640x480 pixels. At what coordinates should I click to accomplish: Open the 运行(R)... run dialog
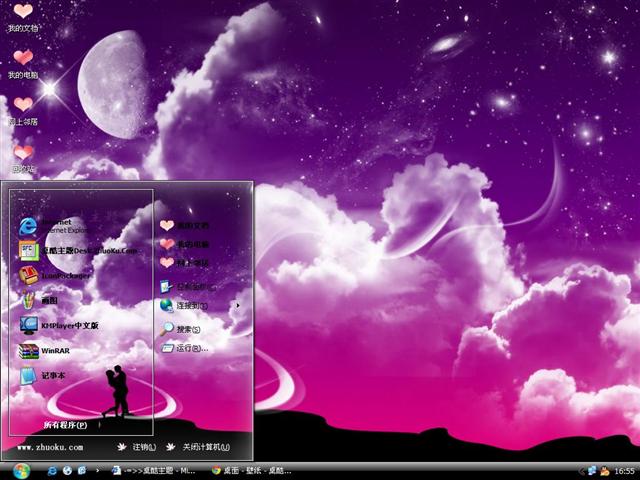point(184,348)
